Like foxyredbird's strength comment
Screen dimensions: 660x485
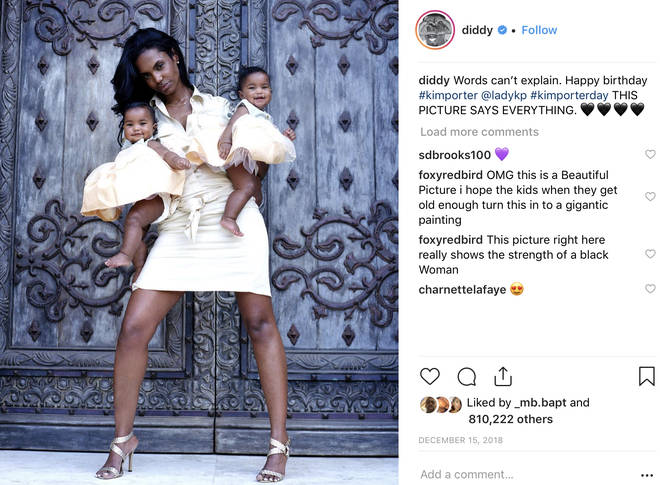pyautogui.click(x=650, y=254)
